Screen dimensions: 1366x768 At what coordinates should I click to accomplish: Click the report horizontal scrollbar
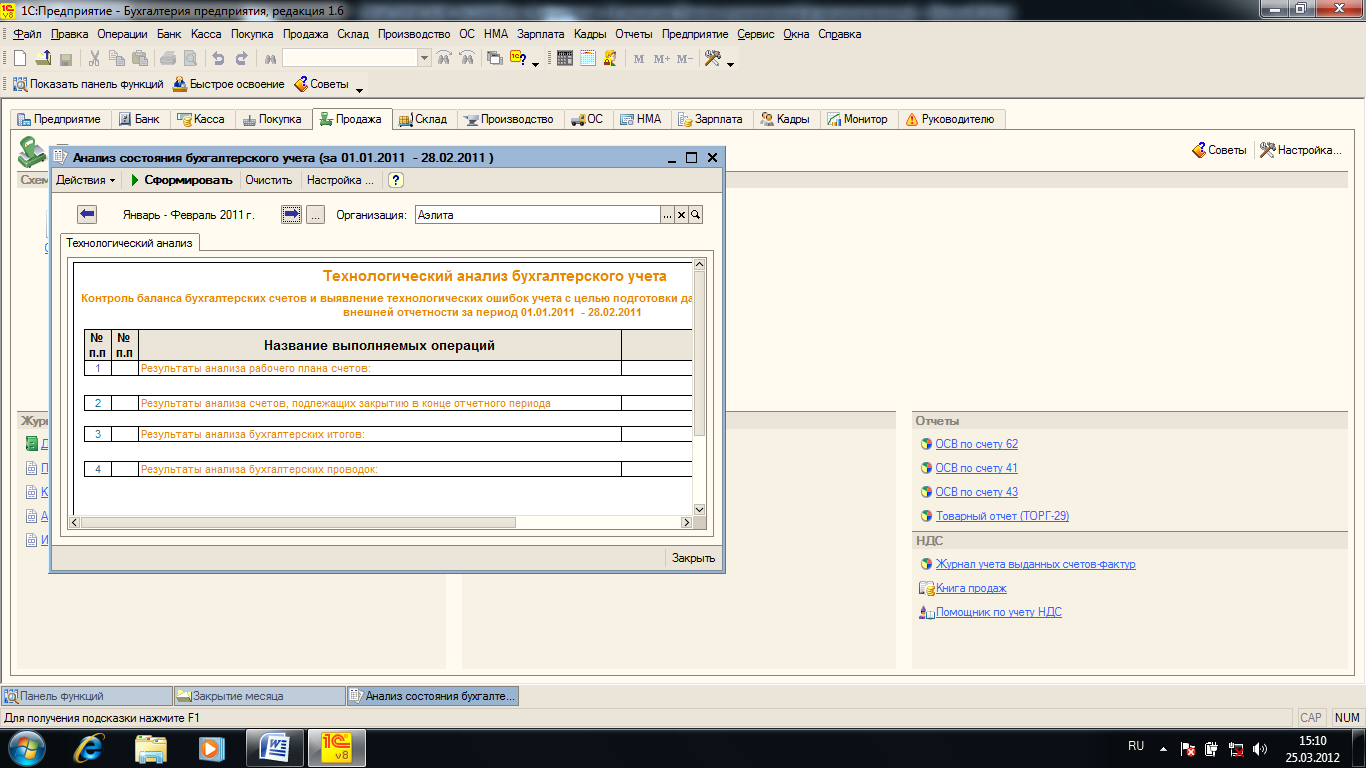point(380,522)
